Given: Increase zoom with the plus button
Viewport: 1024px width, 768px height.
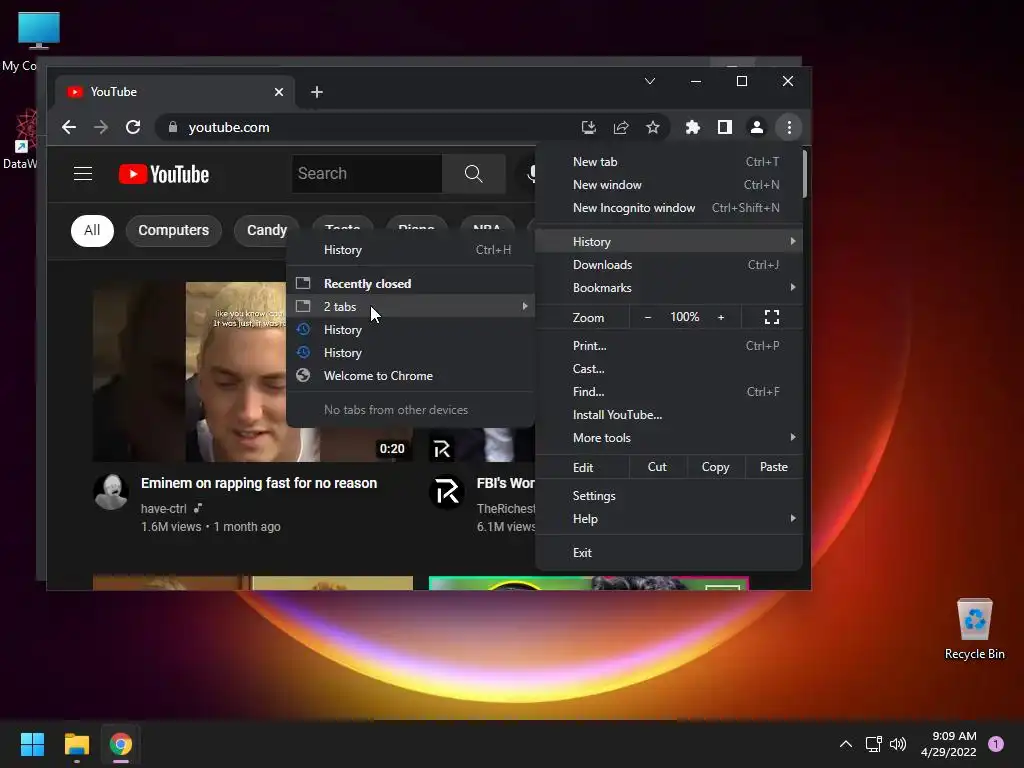Looking at the screenshot, I should 721,317.
